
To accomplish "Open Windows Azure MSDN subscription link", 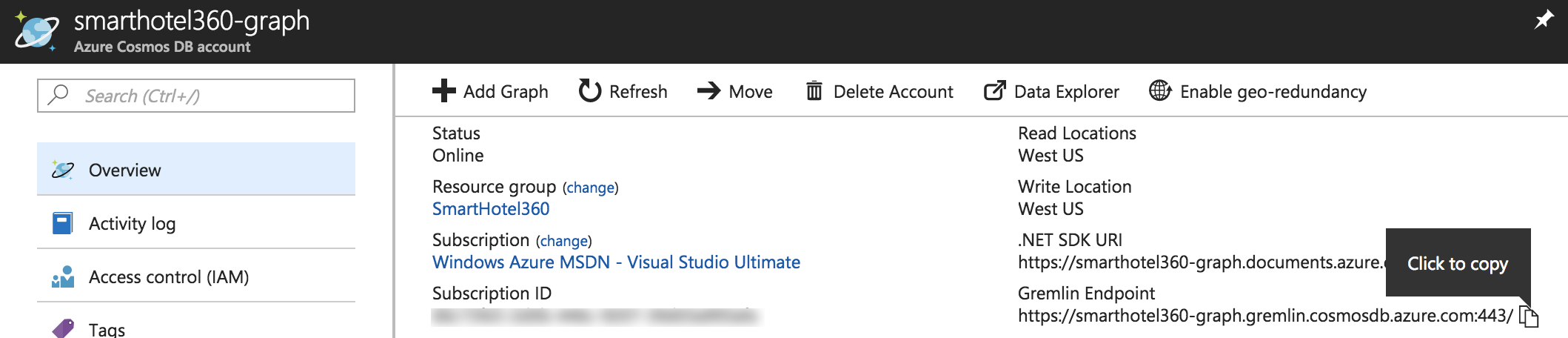I will 616,262.
